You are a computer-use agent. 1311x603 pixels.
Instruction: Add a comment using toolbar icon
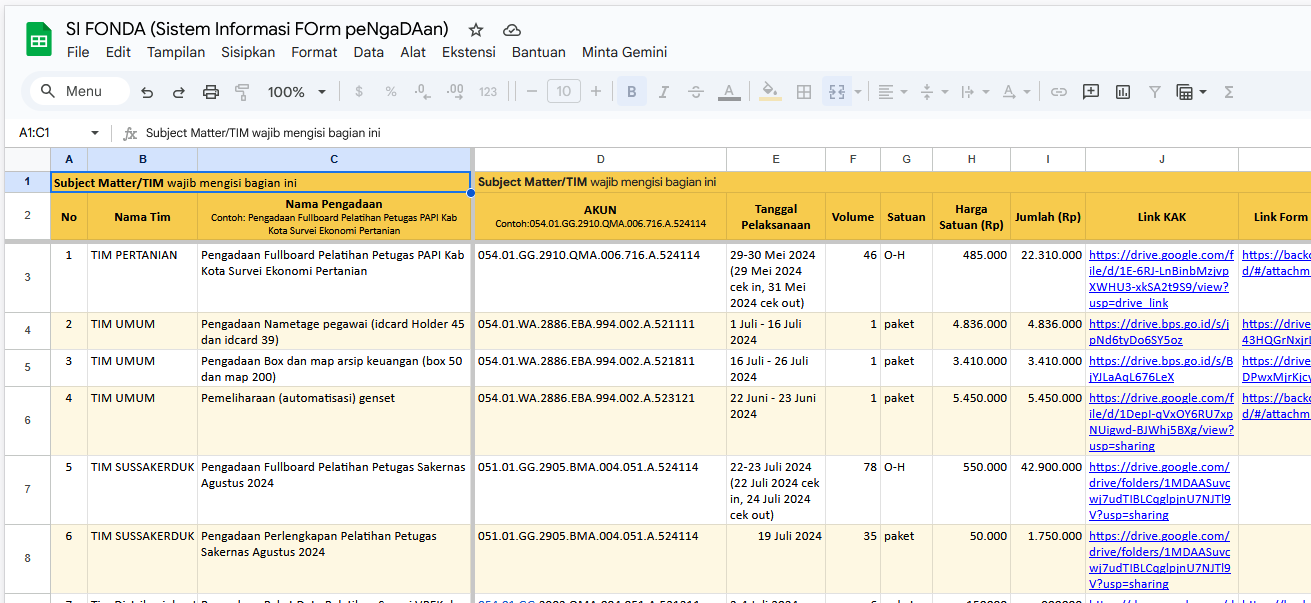coord(1091,92)
